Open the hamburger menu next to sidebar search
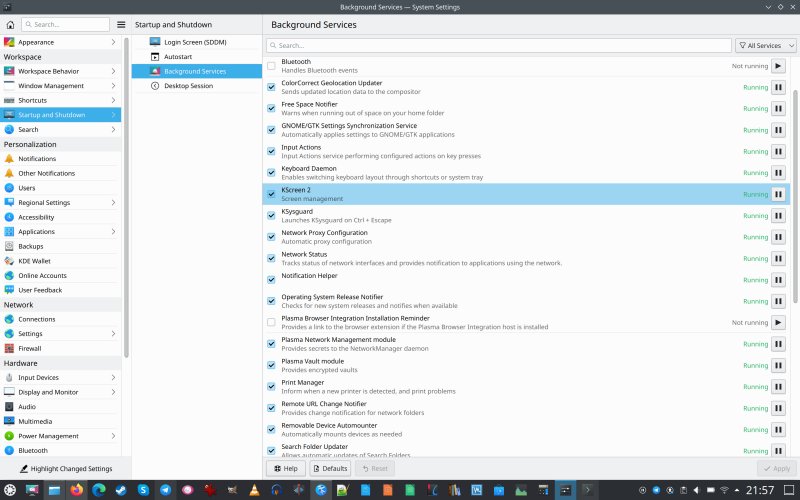The image size is (800, 500). tap(121, 24)
